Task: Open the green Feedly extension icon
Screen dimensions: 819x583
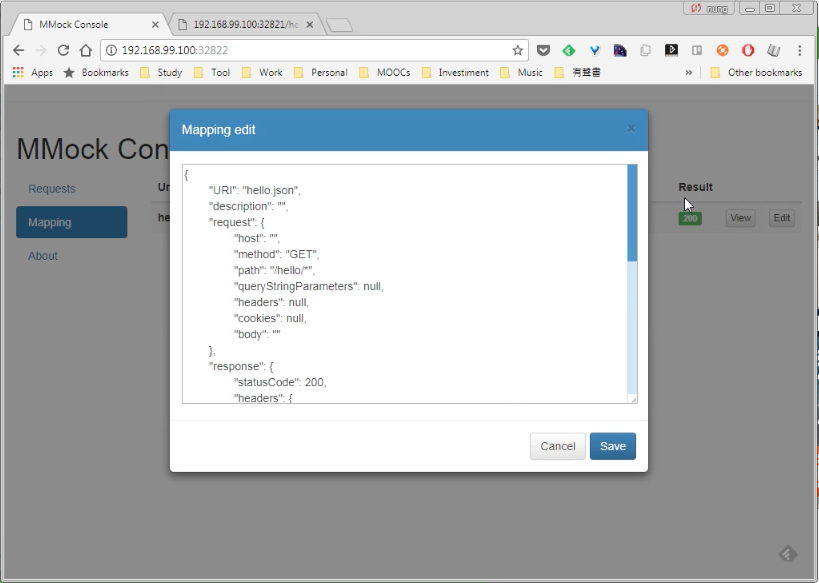Action: click(569, 50)
